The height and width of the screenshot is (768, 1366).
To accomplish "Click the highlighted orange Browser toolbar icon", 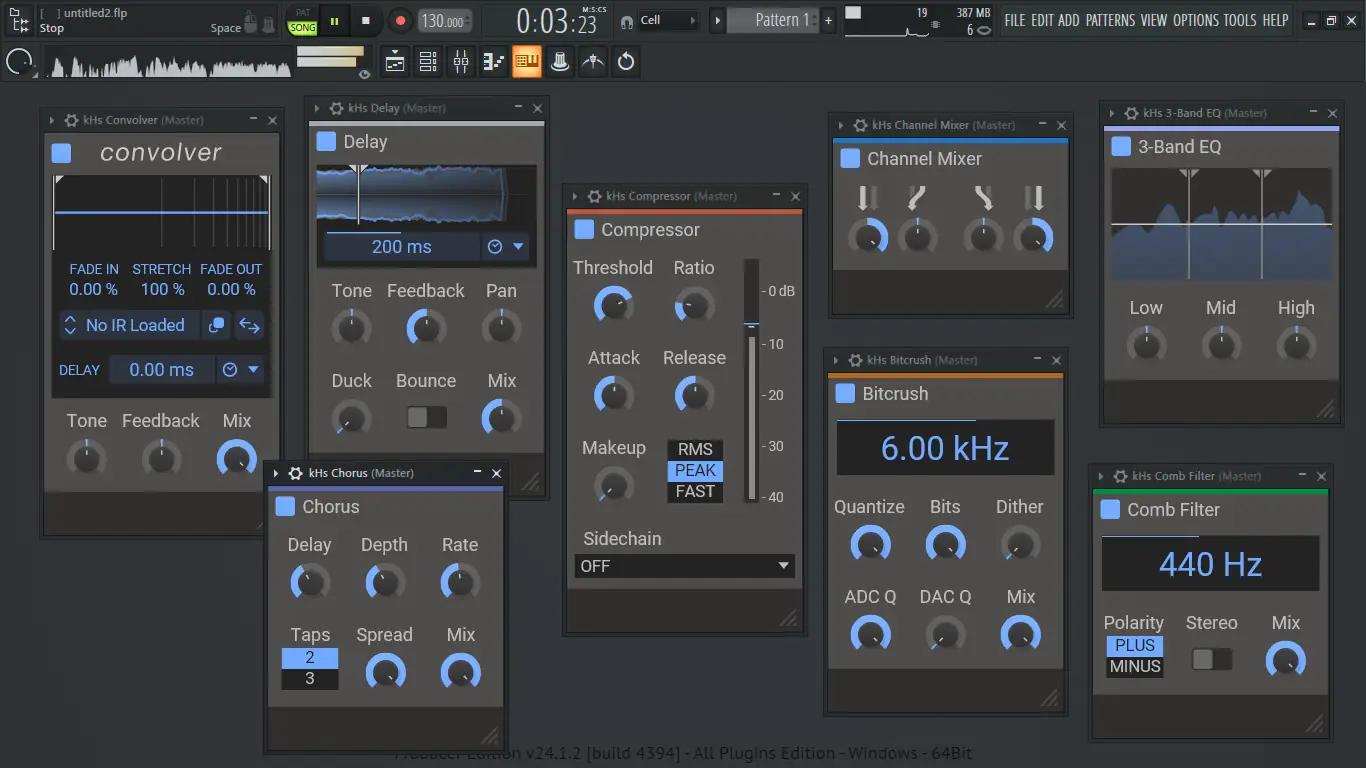I will (x=527, y=62).
